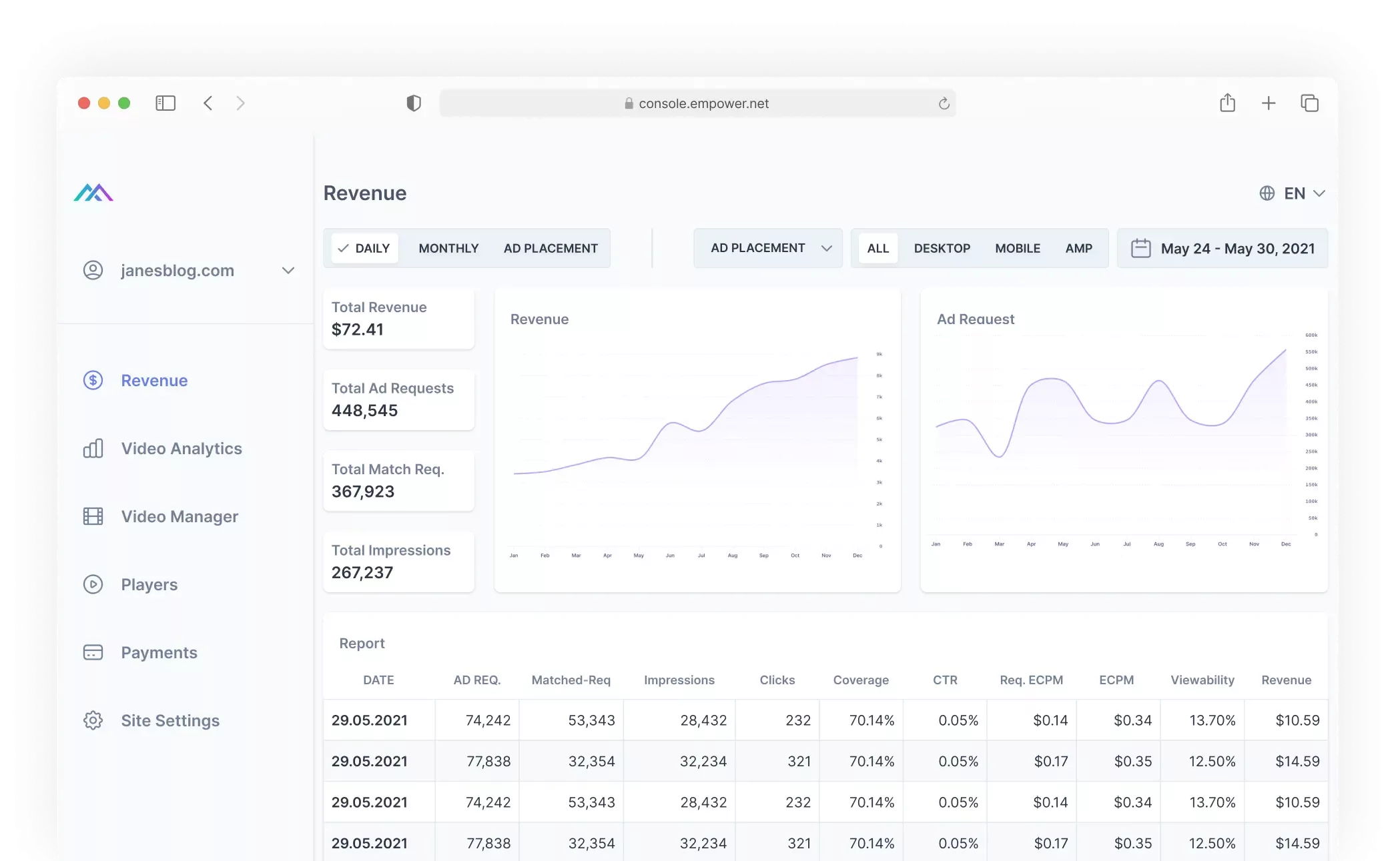Click the Video Manager film icon
The width and height of the screenshot is (1400, 861).
tap(93, 516)
